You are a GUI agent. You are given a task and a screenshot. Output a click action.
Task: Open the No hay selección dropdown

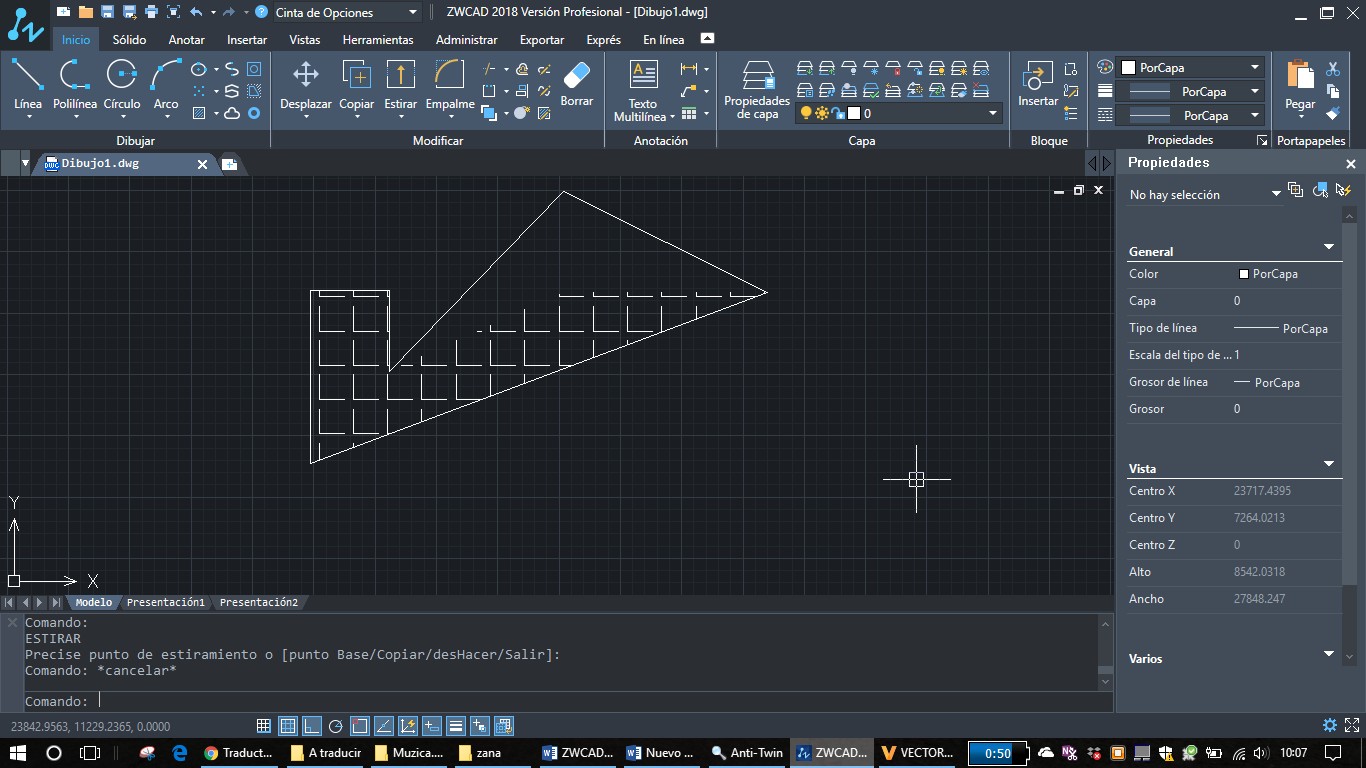click(1276, 194)
